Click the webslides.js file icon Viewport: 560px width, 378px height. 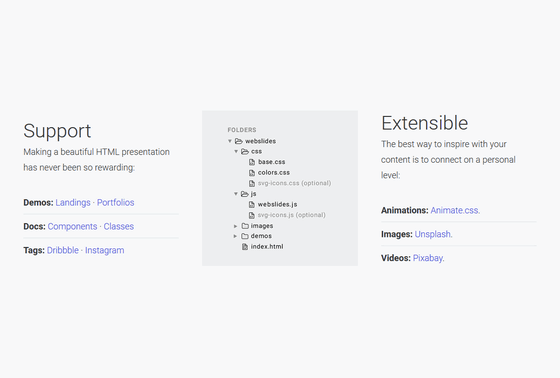point(252,205)
